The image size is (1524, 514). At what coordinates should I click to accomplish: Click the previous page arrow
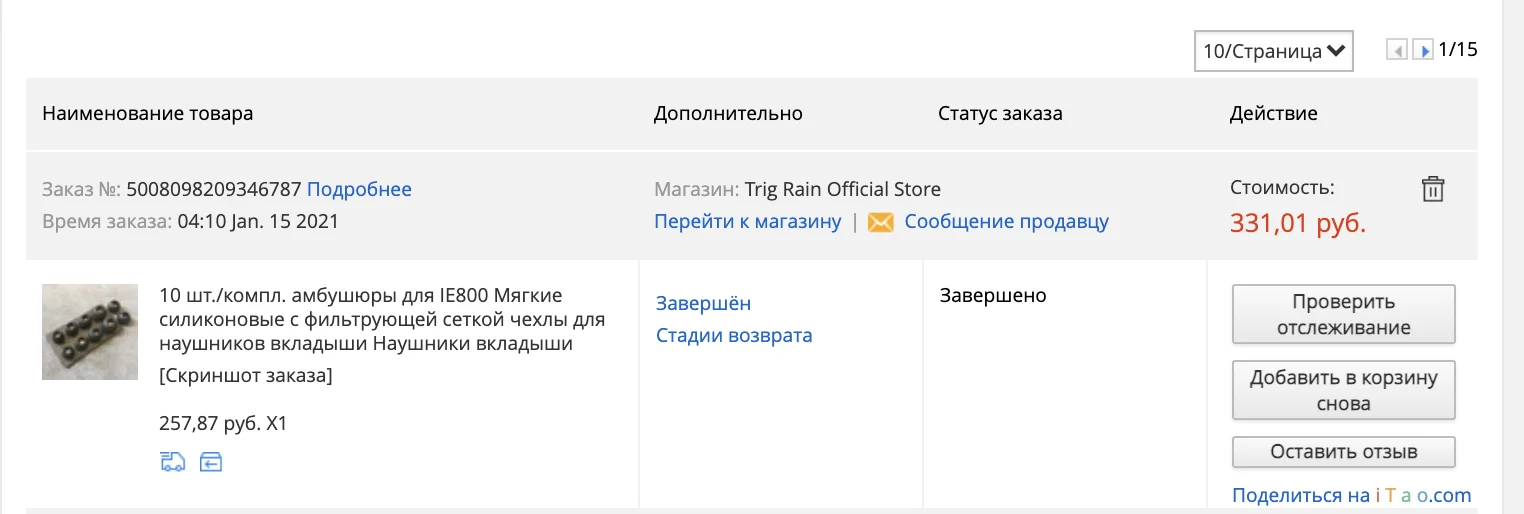(x=1396, y=50)
